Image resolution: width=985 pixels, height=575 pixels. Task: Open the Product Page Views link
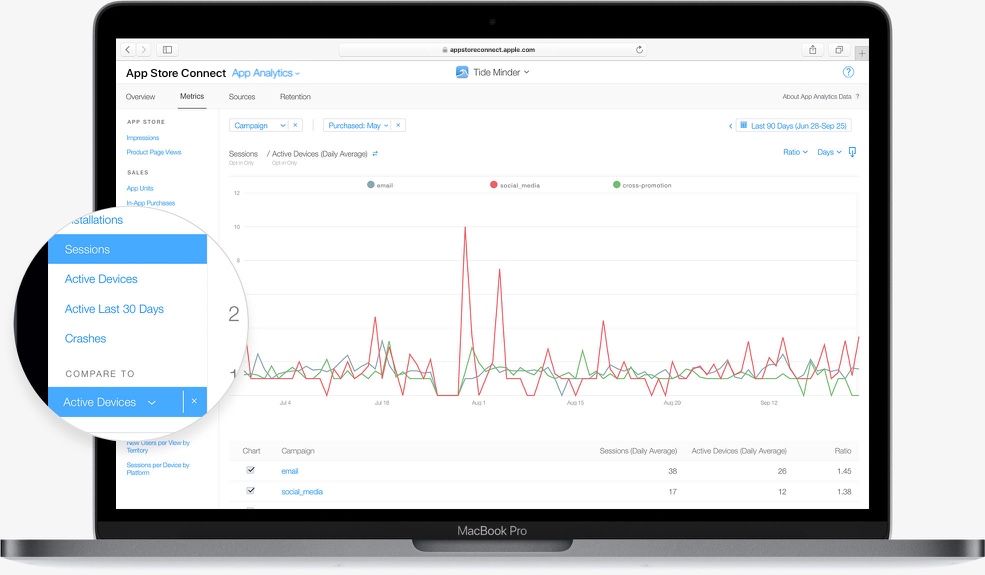click(154, 152)
